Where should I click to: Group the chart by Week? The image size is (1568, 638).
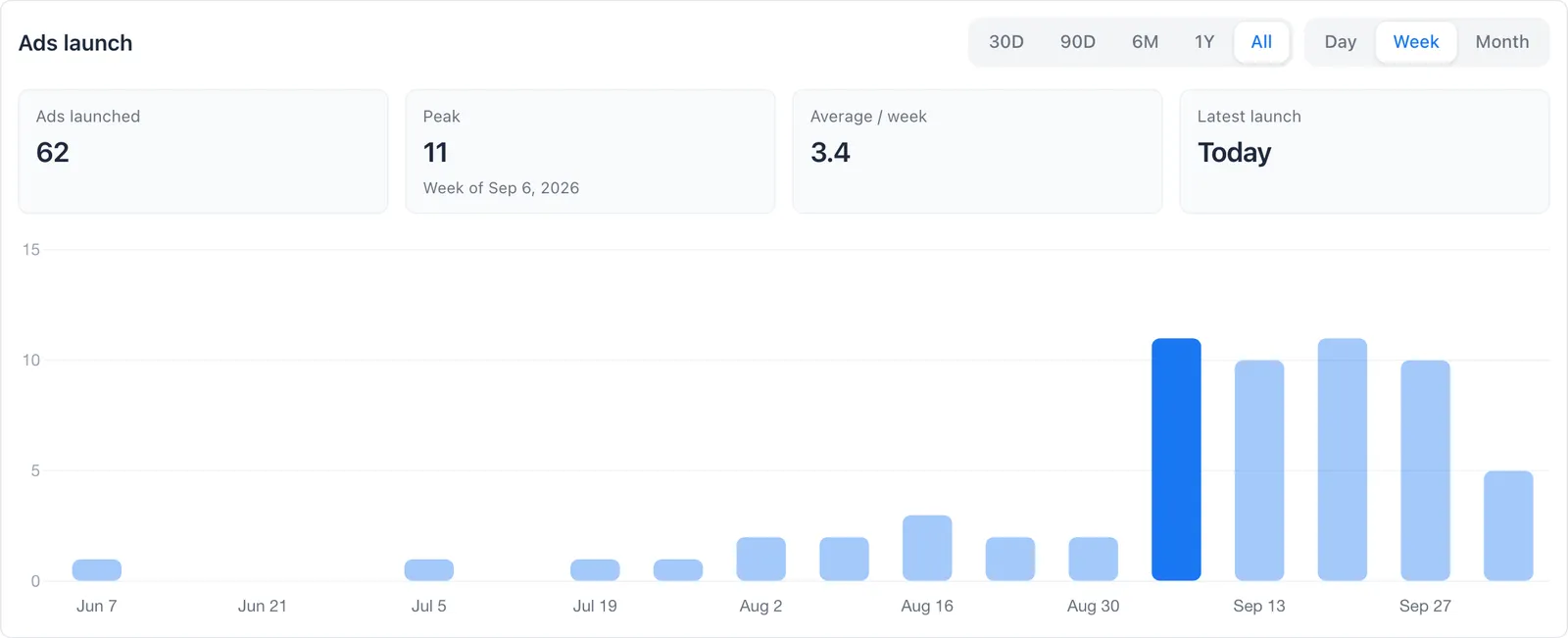tap(1416, 42)
